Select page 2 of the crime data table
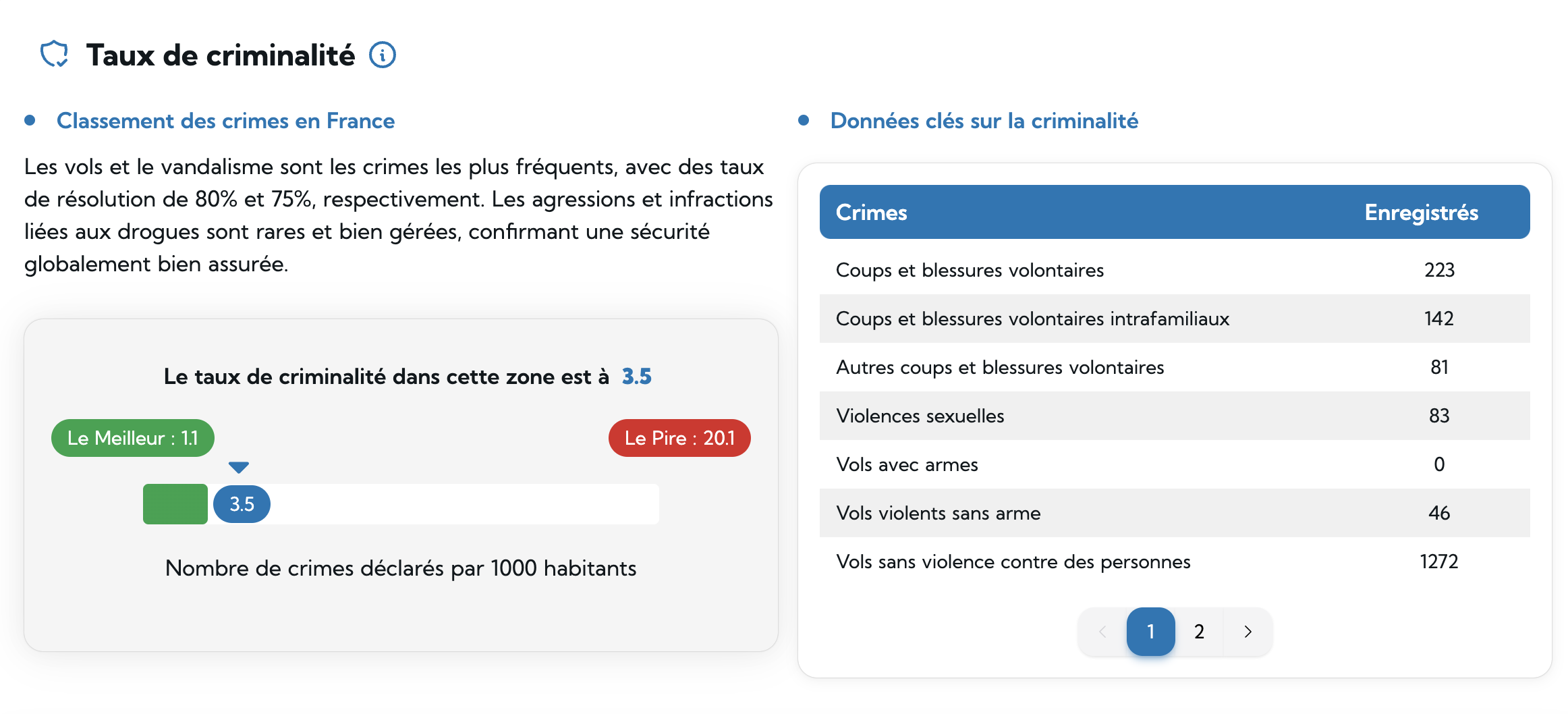Screen dimensions: 1568x714 [x=1199, y=632]
